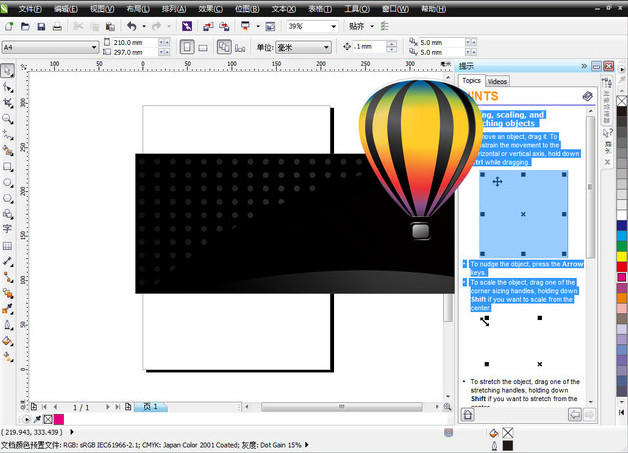Select the Smart fill tool

7,150
